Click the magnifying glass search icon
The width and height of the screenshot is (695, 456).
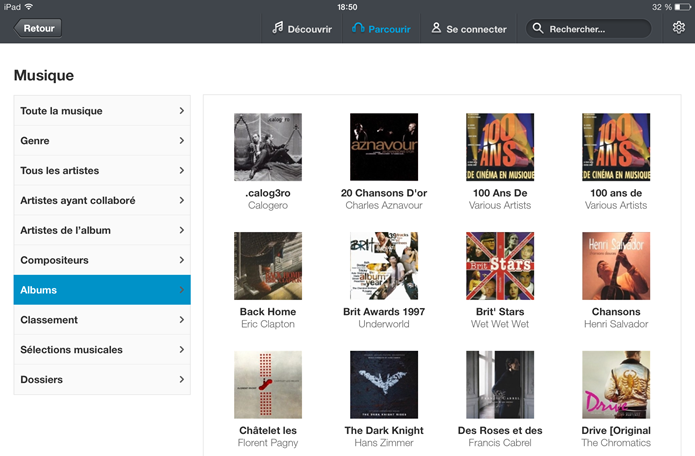click(538, 28)
